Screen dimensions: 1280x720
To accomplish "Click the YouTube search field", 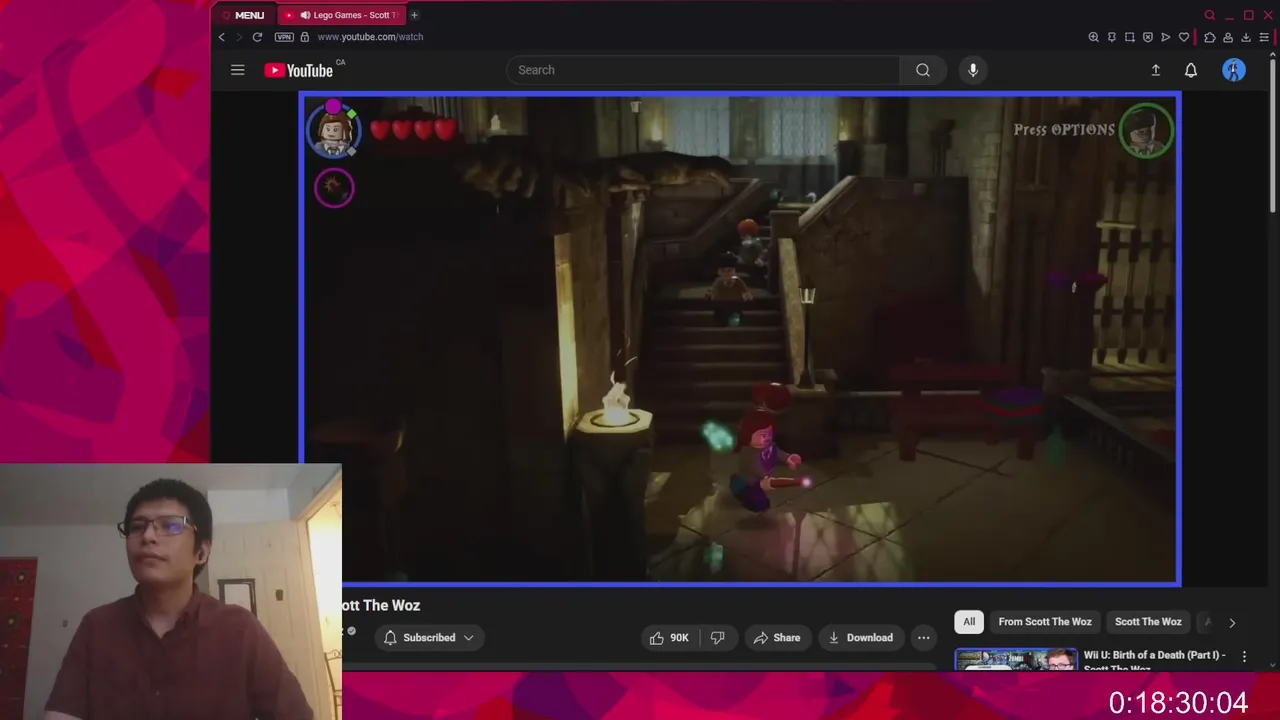I will (703, 70).
